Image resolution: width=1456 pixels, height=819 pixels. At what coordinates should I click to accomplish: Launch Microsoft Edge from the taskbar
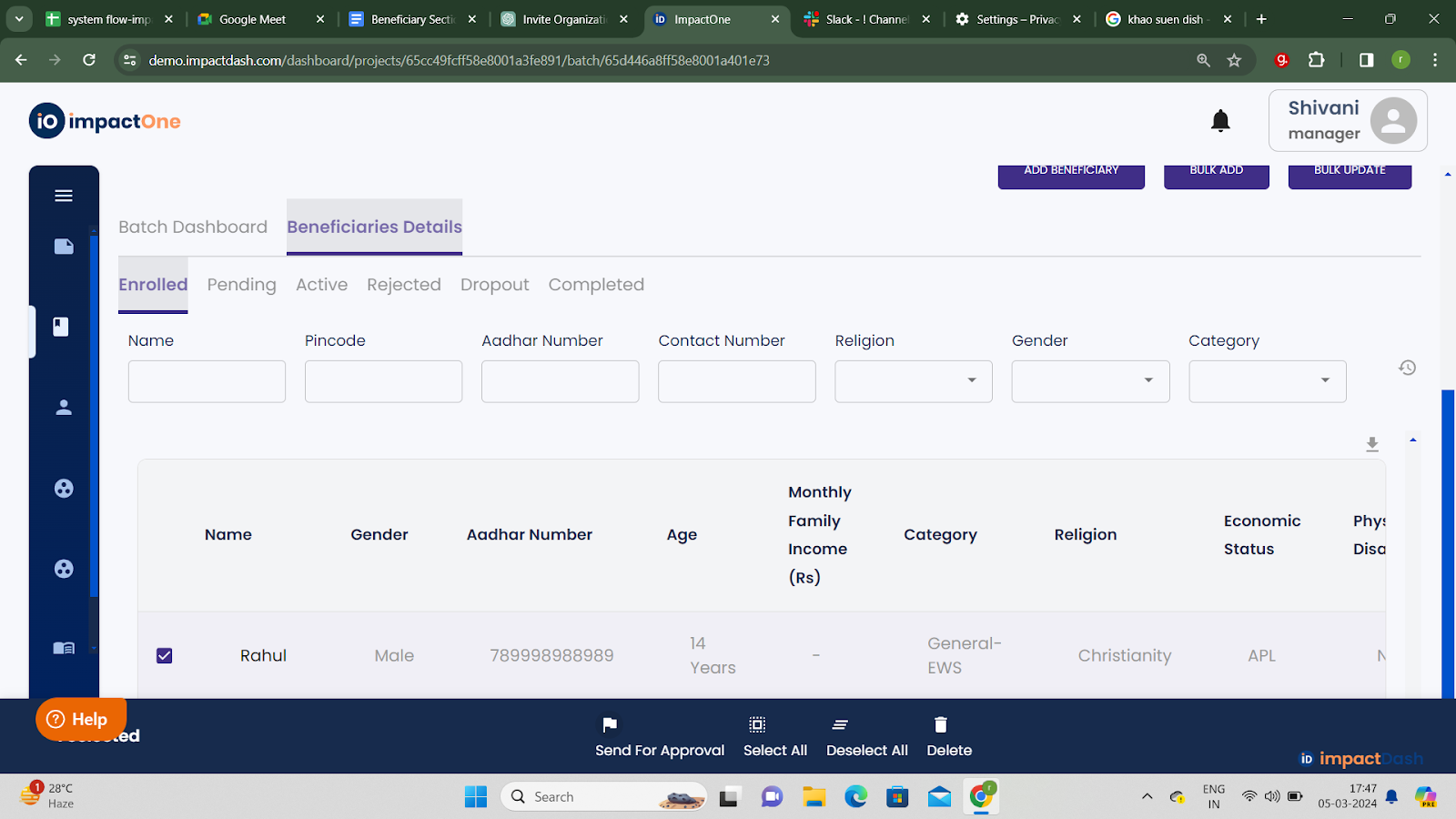[855, 797]
